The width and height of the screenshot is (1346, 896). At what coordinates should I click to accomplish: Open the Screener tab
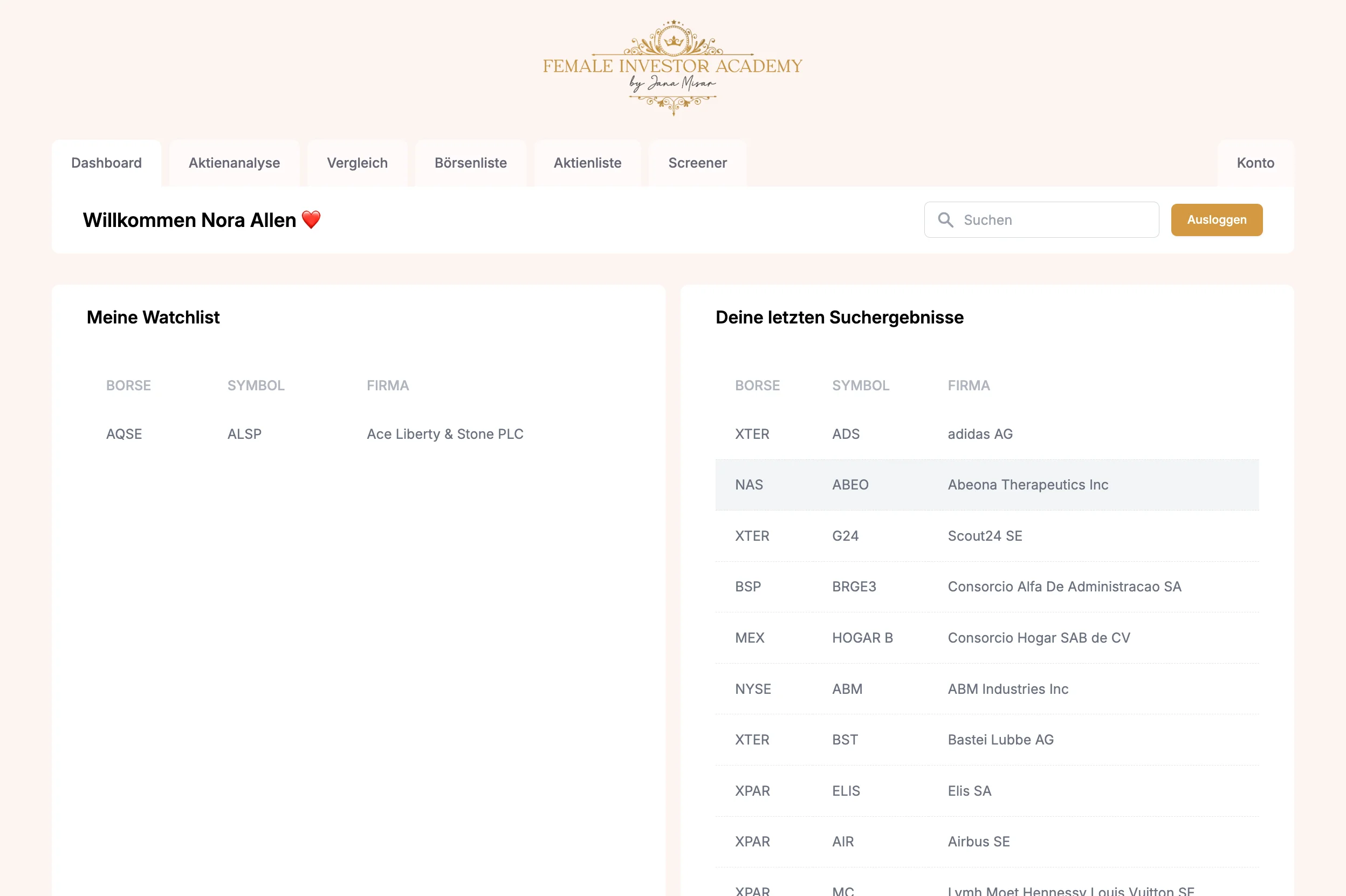tap(697, 163)
